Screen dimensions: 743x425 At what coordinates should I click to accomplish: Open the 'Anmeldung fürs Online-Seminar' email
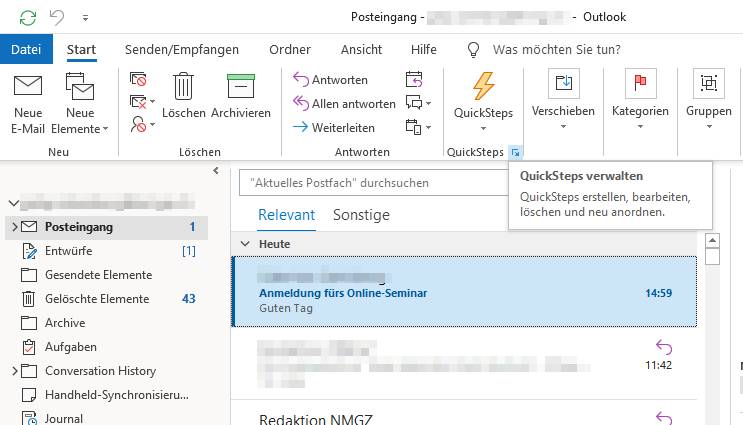[464, 291]
